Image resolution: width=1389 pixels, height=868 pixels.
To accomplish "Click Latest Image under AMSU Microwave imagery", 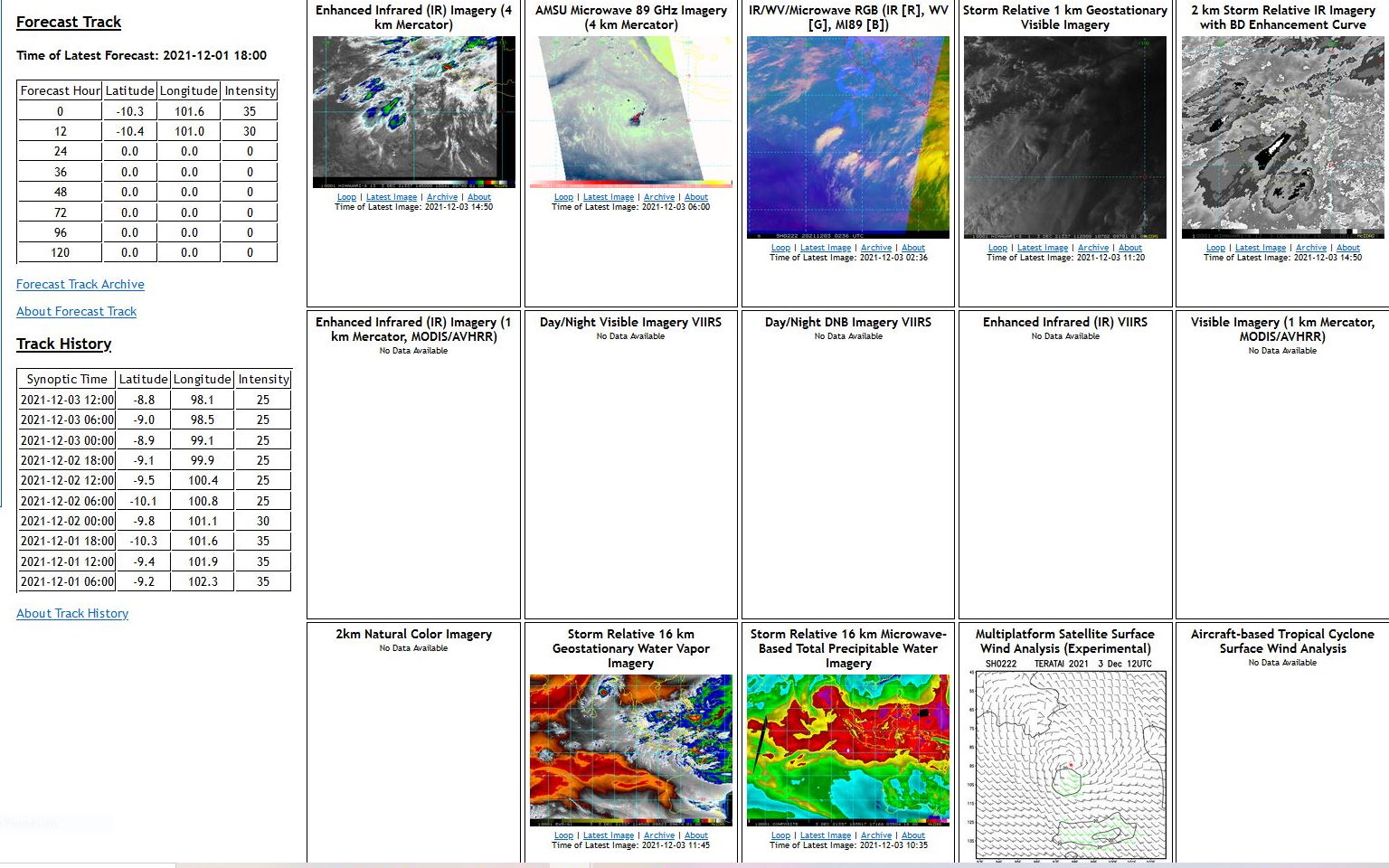I will [608, 197].
